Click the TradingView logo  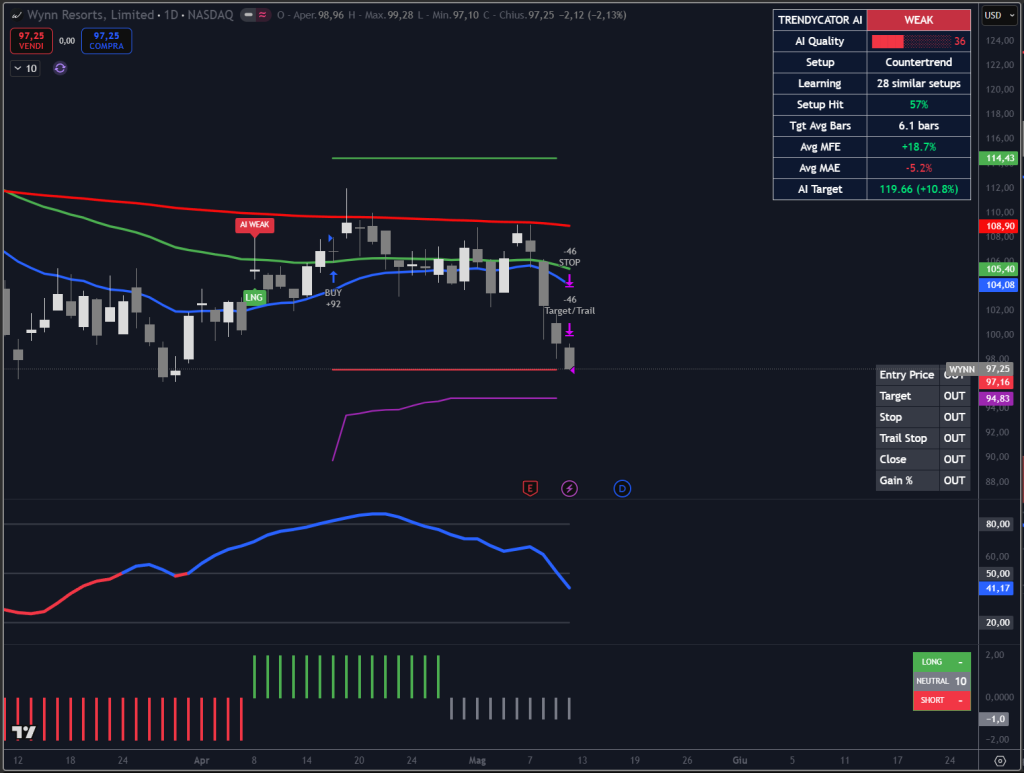24,732
